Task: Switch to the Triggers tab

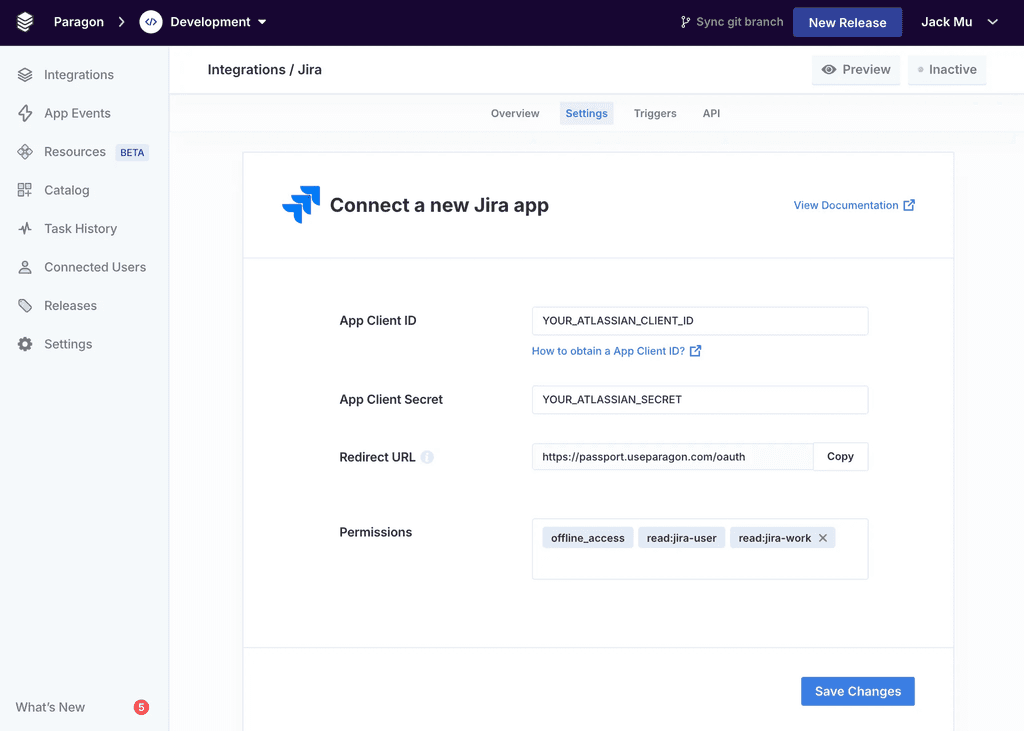Action: [655, 113]
